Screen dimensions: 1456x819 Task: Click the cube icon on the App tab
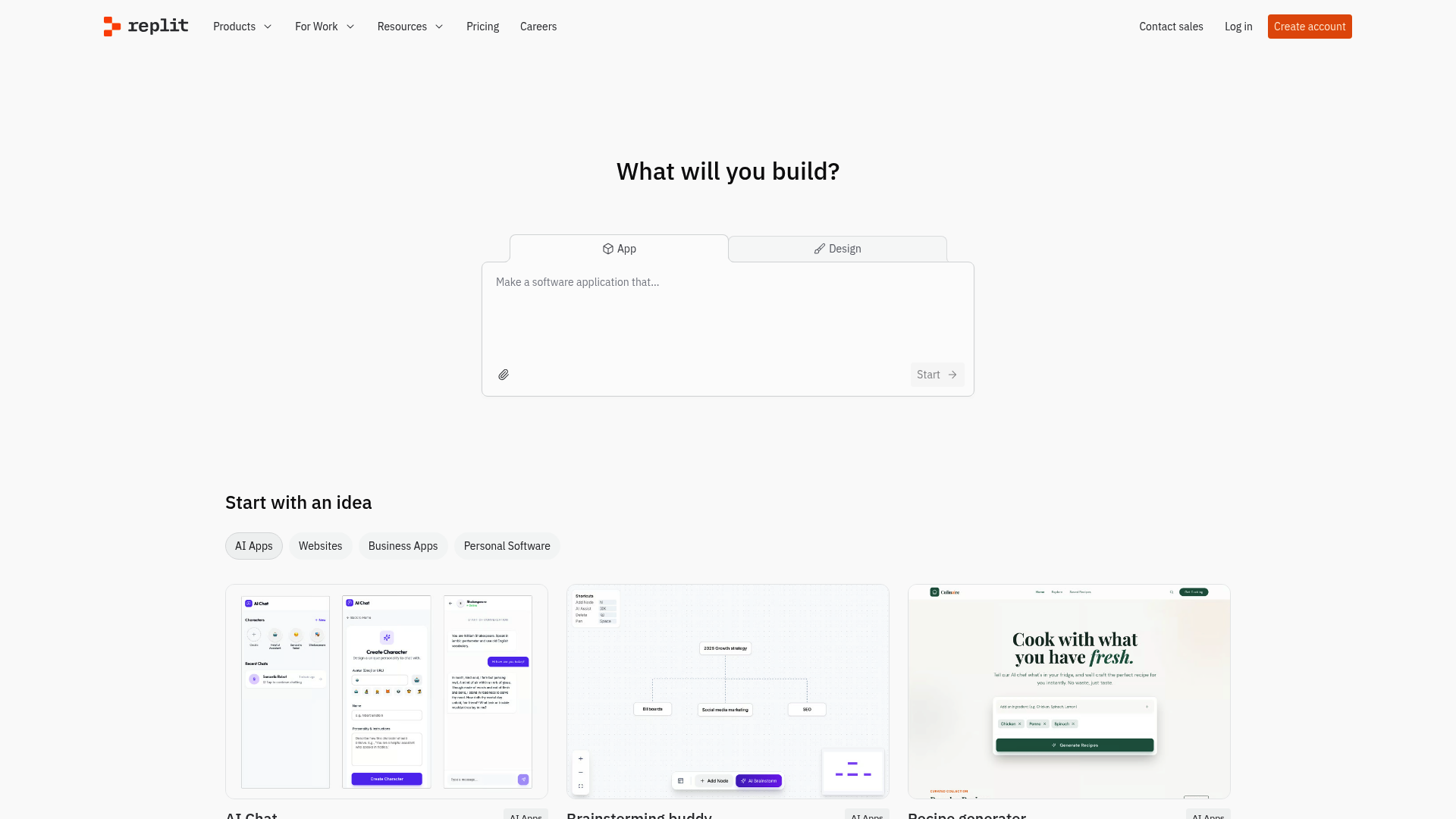pyautogui.click(x=607, y=249)
